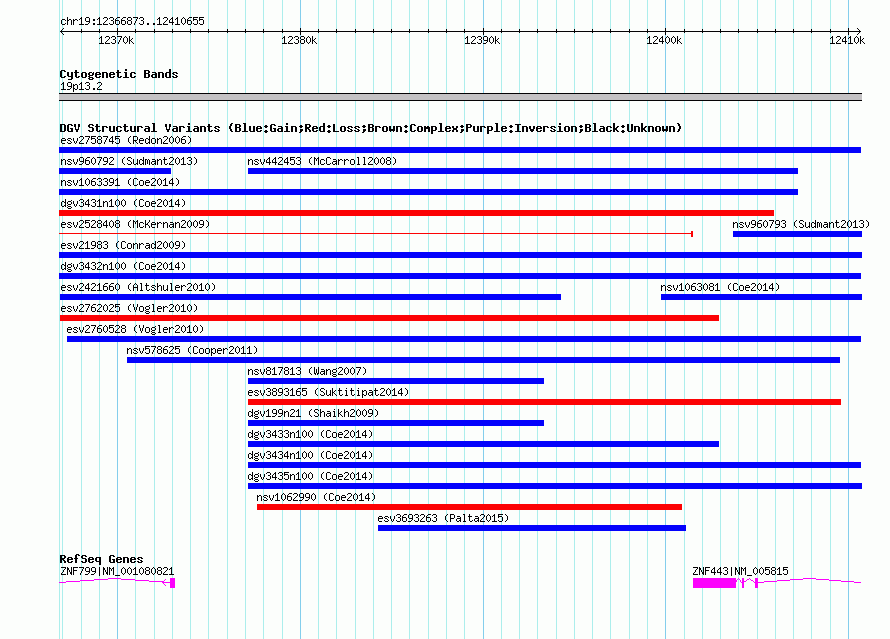This screenshot has height=639, width=890.
Task: Click the 12380k ruler position label
Action: 299,40
